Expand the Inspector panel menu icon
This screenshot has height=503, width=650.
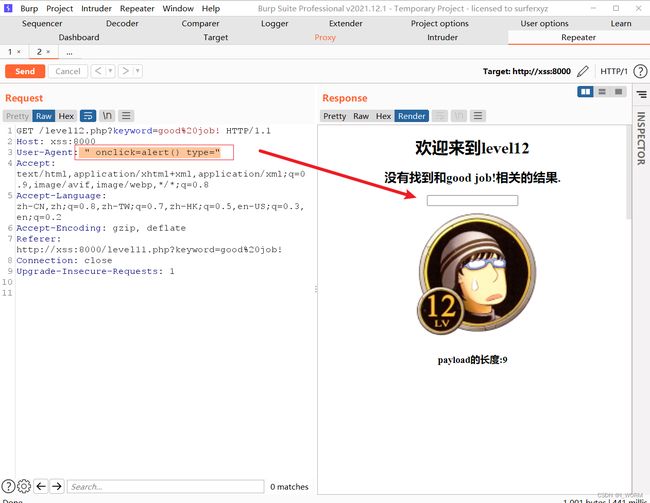tap(641, 95)
